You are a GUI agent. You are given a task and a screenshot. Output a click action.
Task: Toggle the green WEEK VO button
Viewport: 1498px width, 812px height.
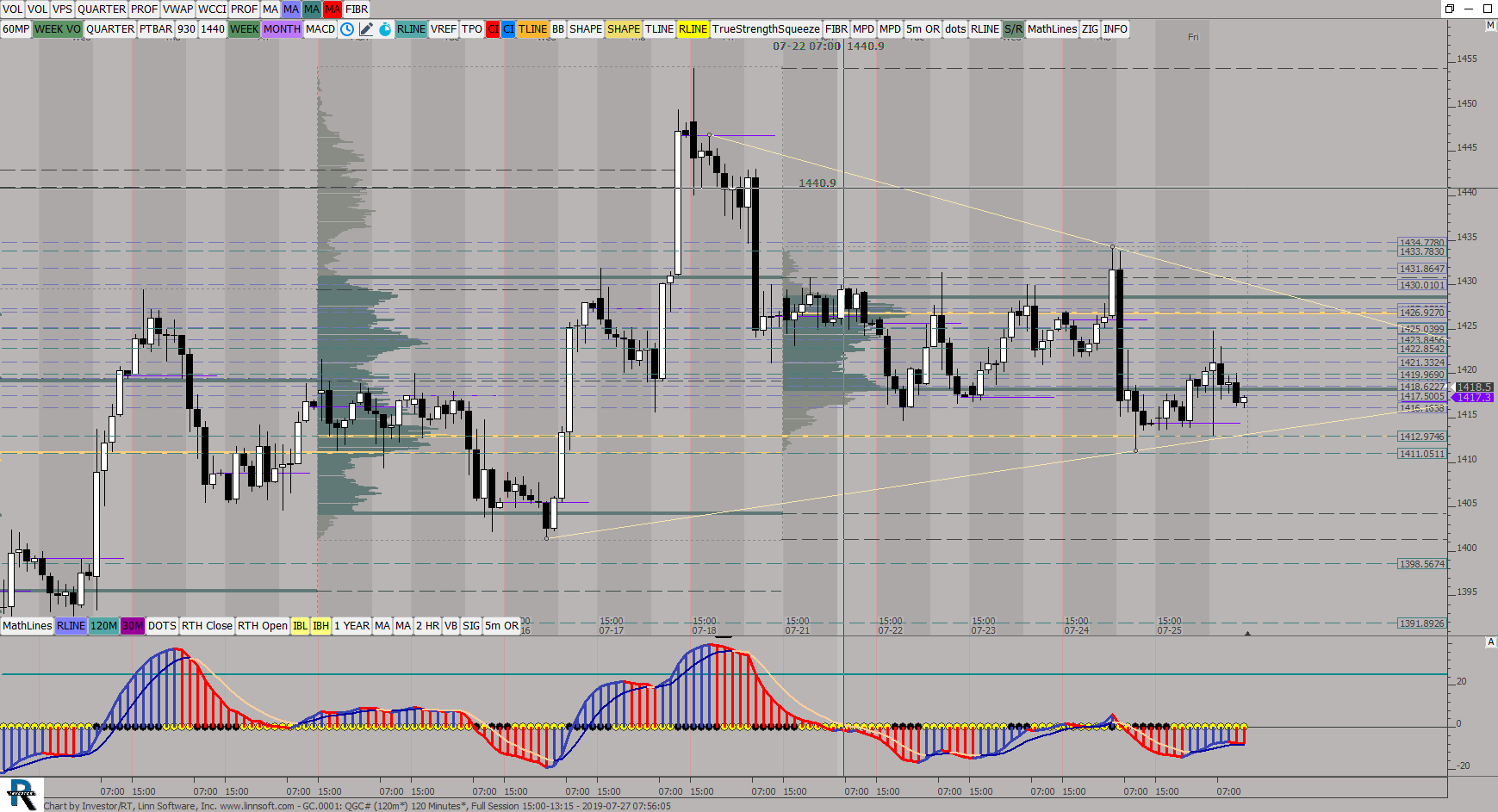[58, 29]
